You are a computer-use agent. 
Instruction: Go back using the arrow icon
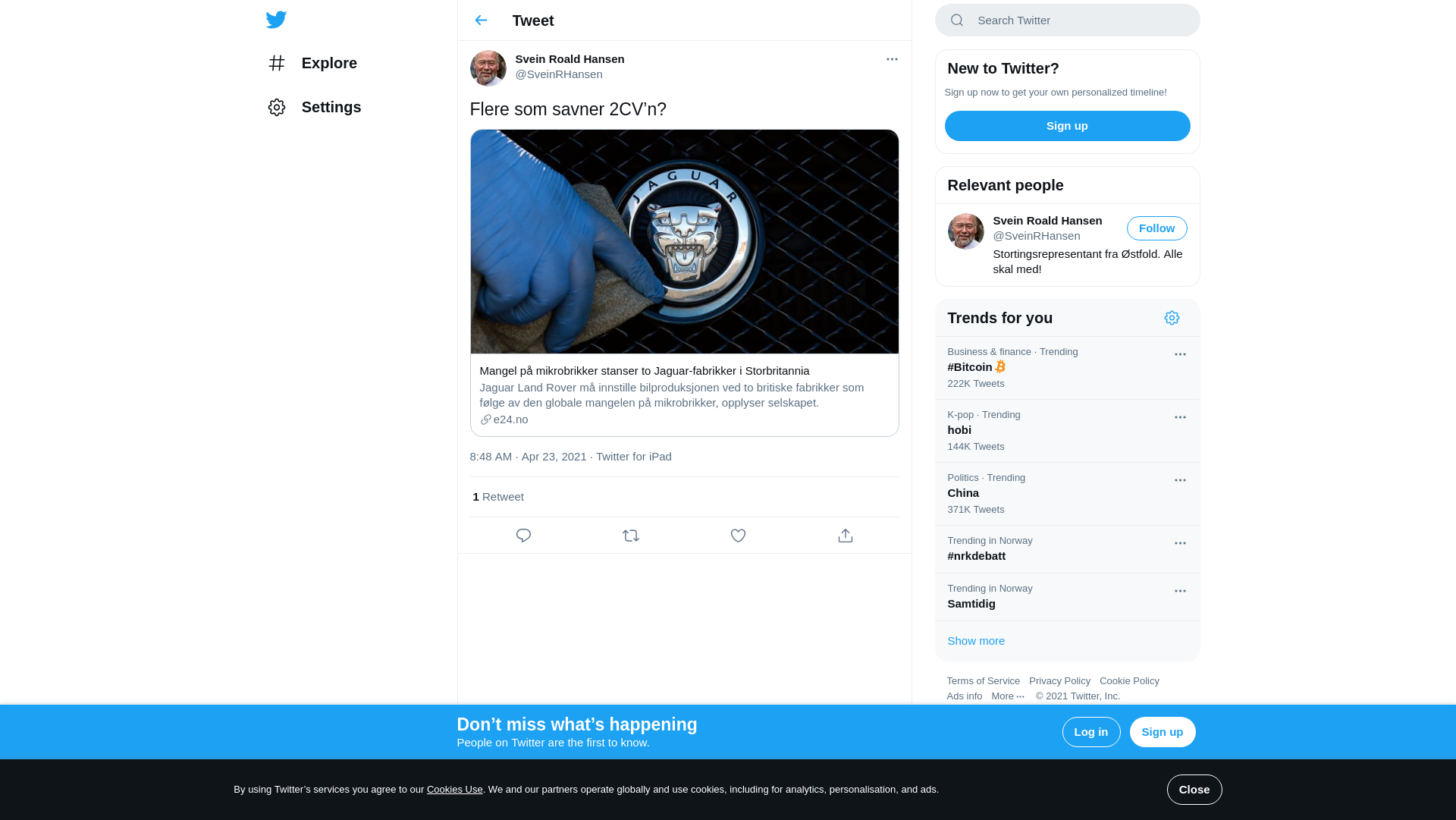tap(481, 20)
